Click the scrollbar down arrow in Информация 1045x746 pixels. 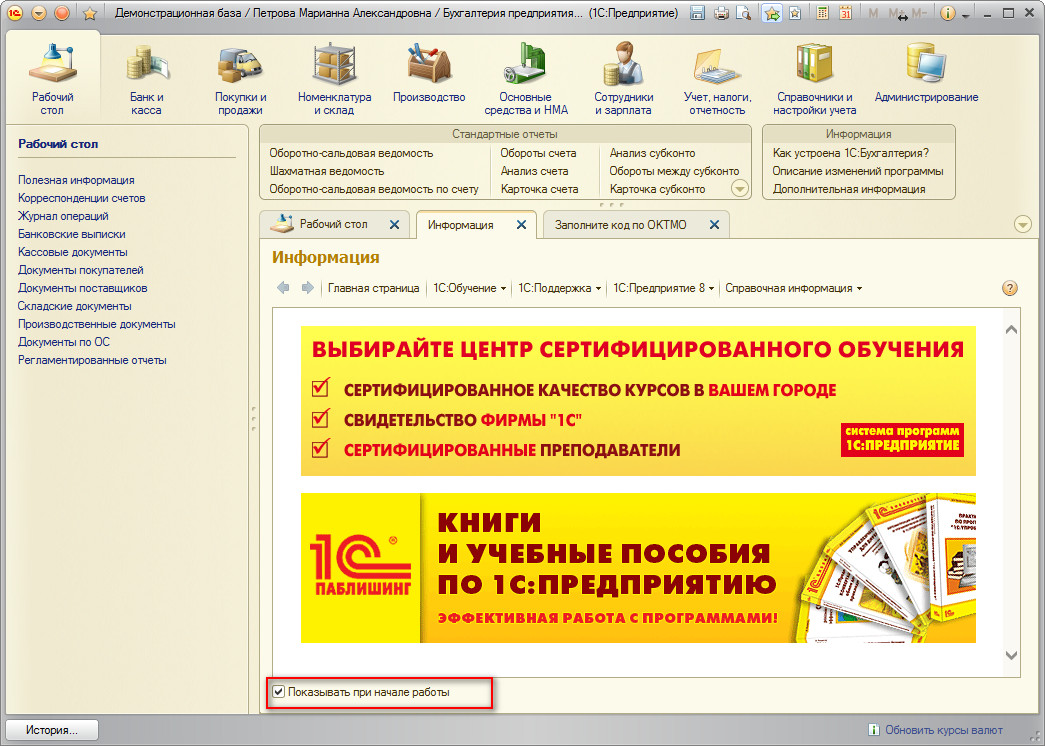point(1011,656)
